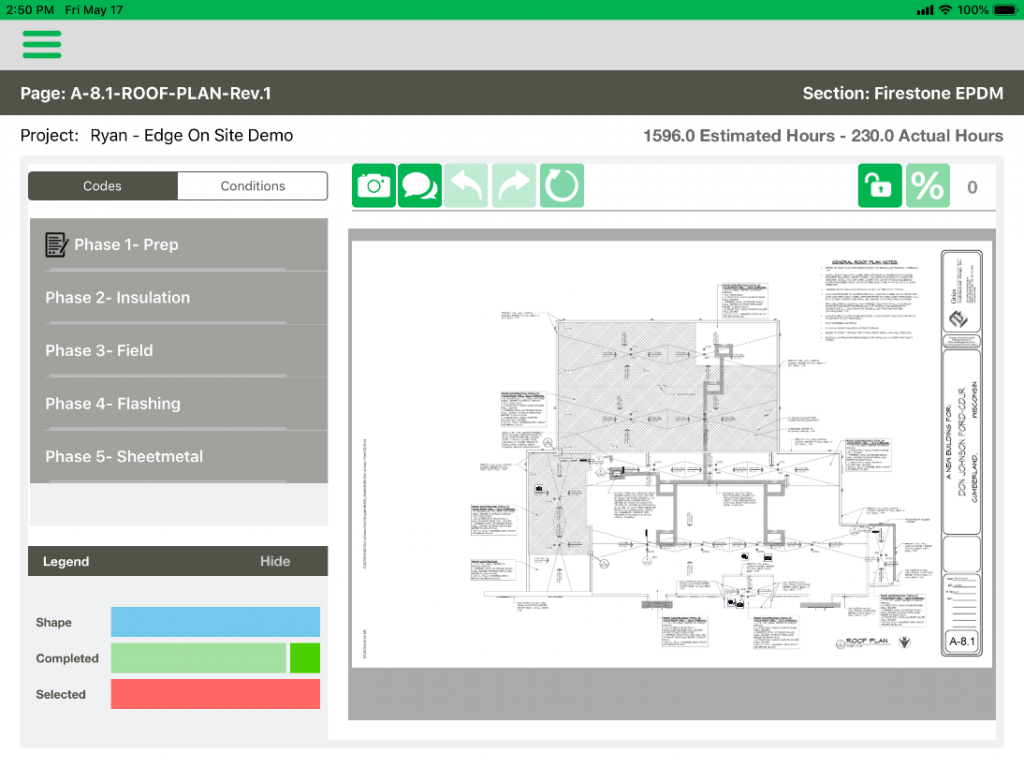Undo the last annotation action
This screenshot has width=1024, height=768.
466,185
